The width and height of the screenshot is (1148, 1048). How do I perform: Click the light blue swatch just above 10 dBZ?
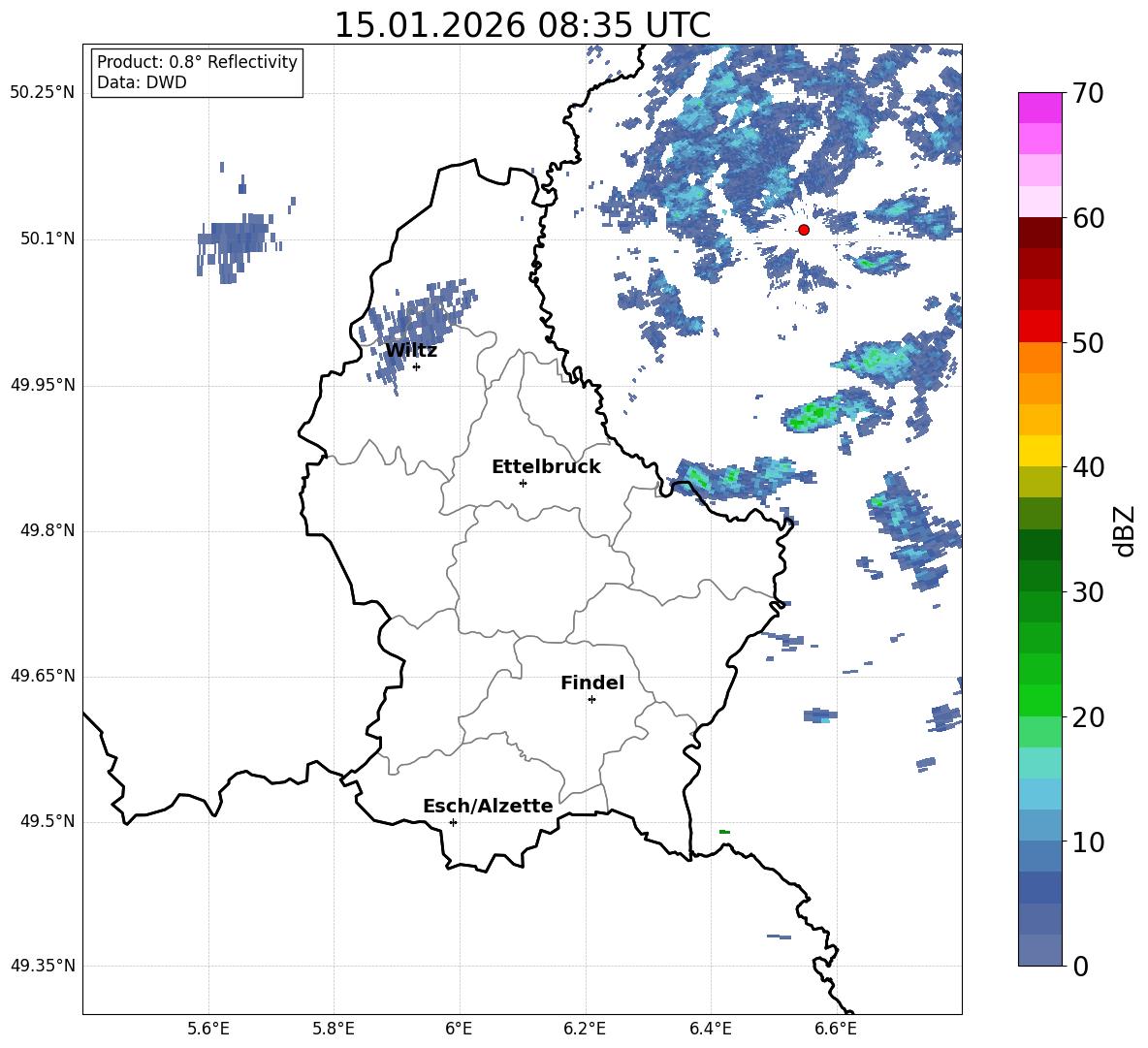tap(1039, 826)
